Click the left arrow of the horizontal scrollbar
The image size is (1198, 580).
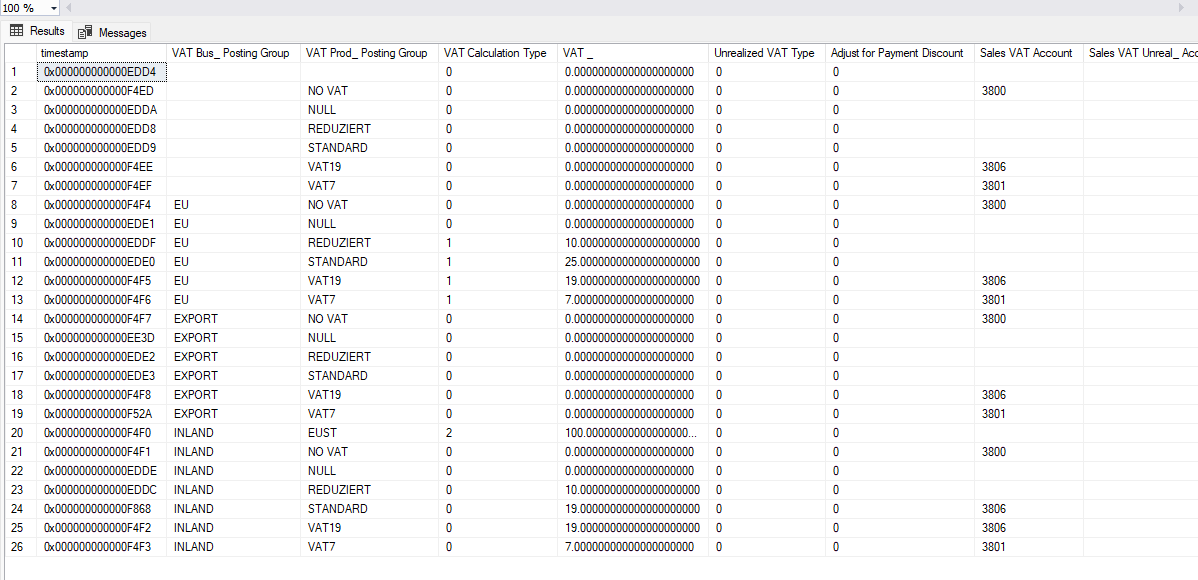coord(68,8)
